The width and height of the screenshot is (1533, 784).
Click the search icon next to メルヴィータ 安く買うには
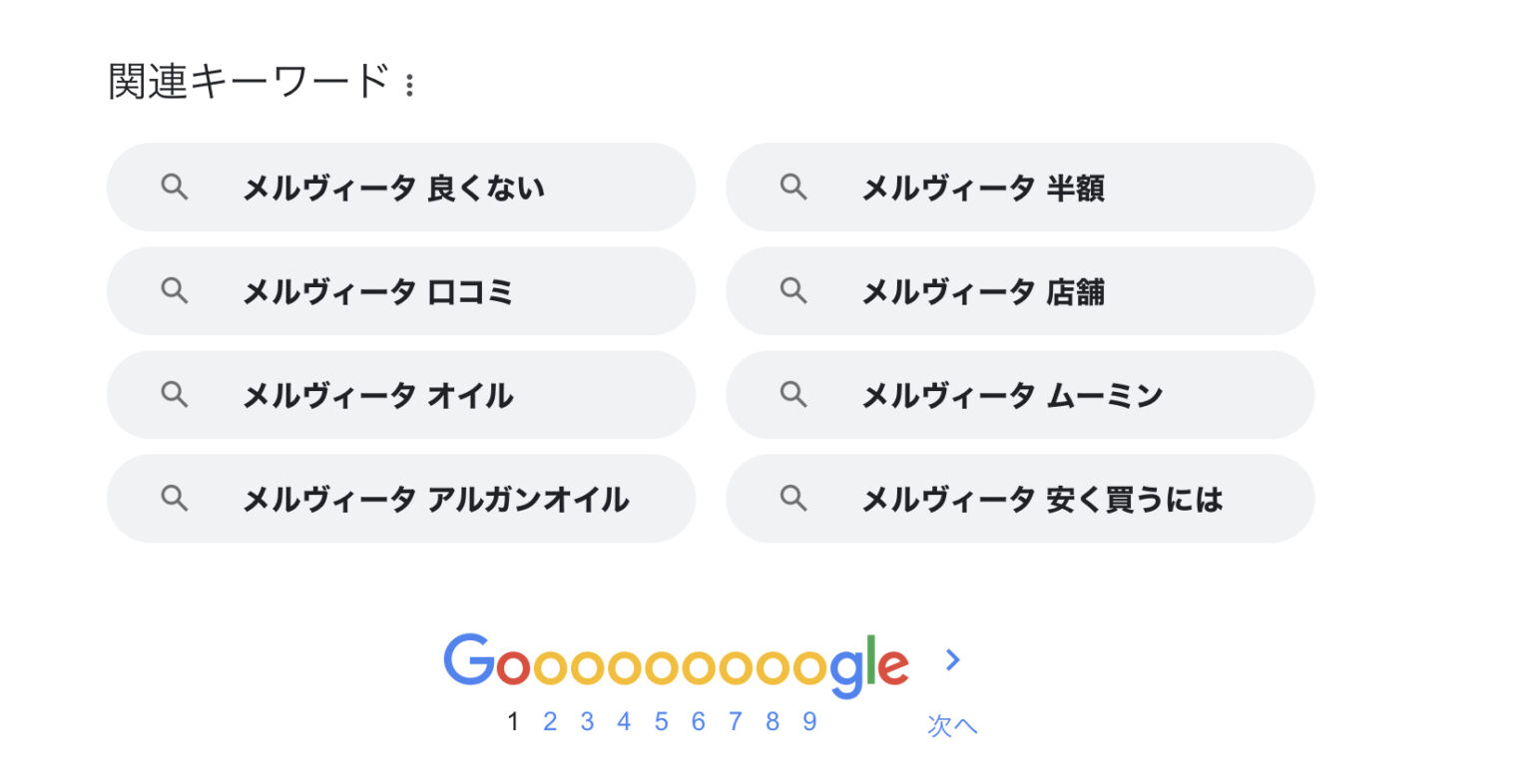[793, 499]
